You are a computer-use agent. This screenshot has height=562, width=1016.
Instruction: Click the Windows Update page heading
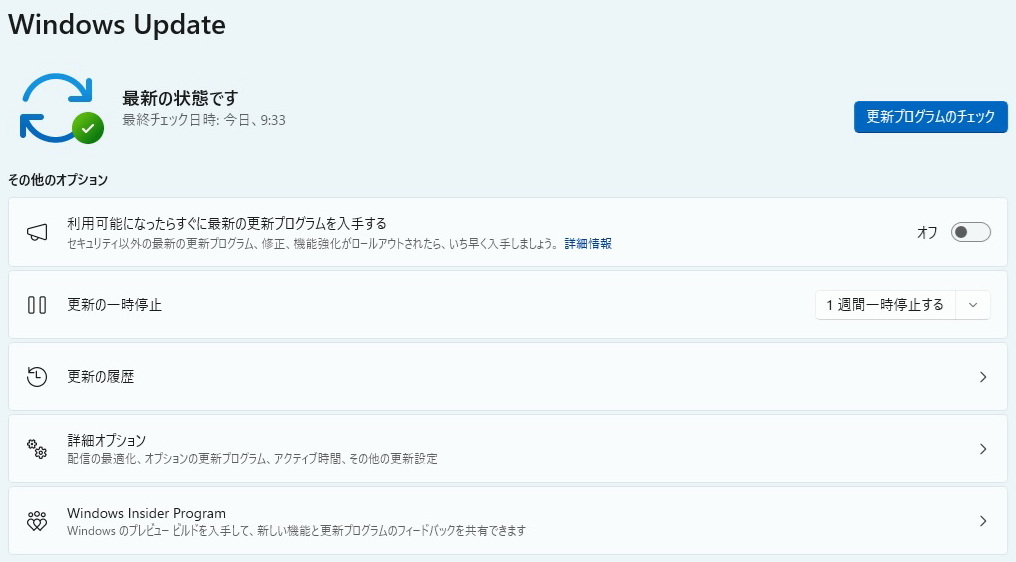pyautogui.click(x=117, y=25)
